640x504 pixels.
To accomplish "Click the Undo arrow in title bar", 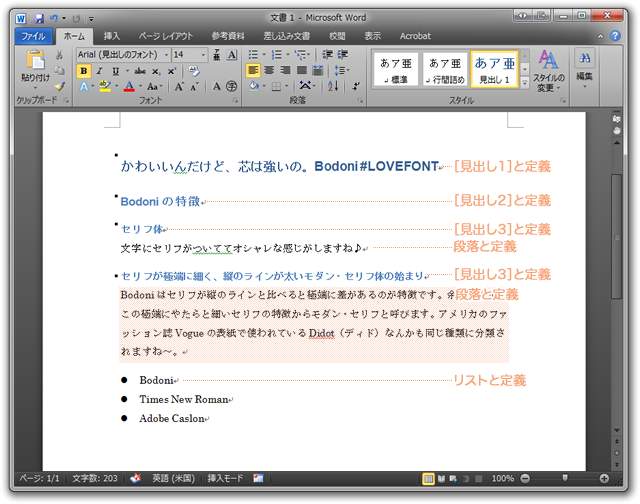I will [53, 19].
